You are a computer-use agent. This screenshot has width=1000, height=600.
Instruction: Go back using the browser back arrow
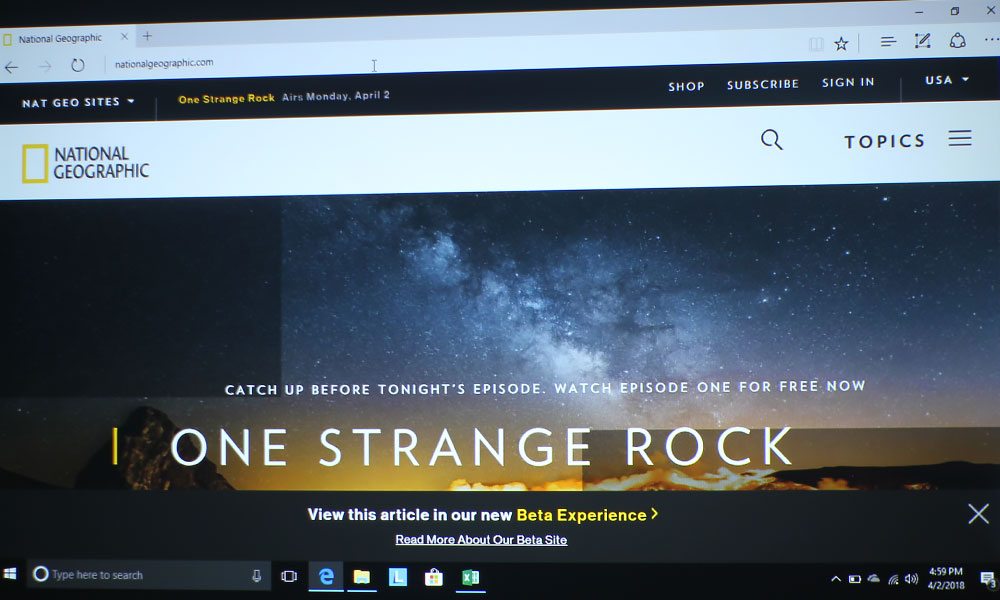point(11,67)
